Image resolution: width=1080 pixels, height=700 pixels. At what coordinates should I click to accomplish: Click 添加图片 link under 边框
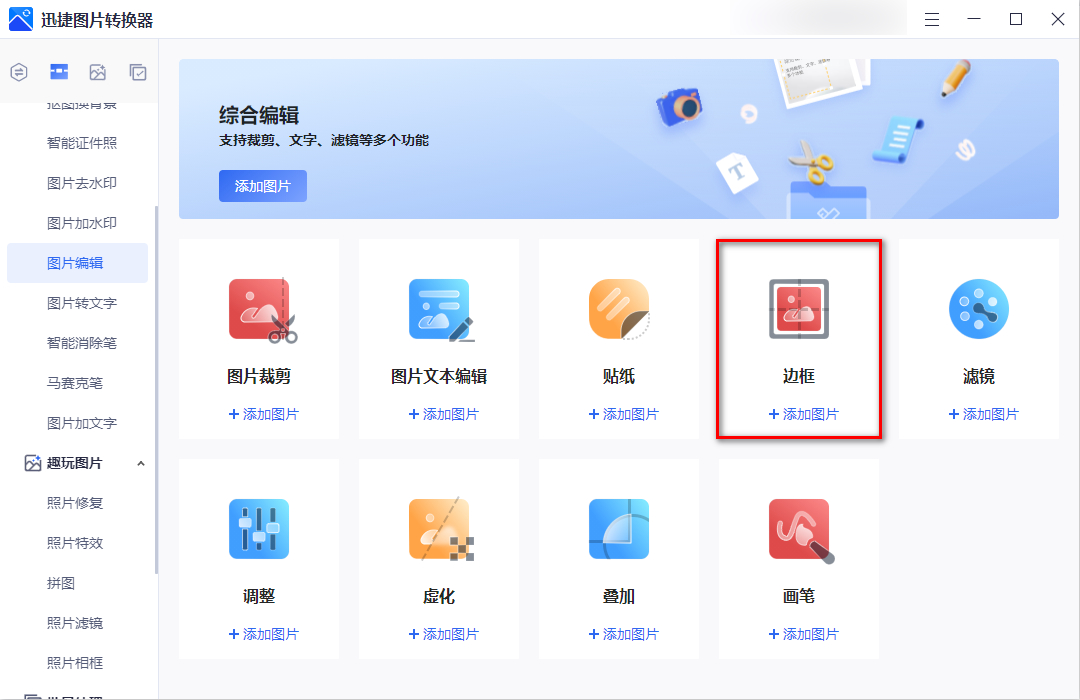[803, 414]
